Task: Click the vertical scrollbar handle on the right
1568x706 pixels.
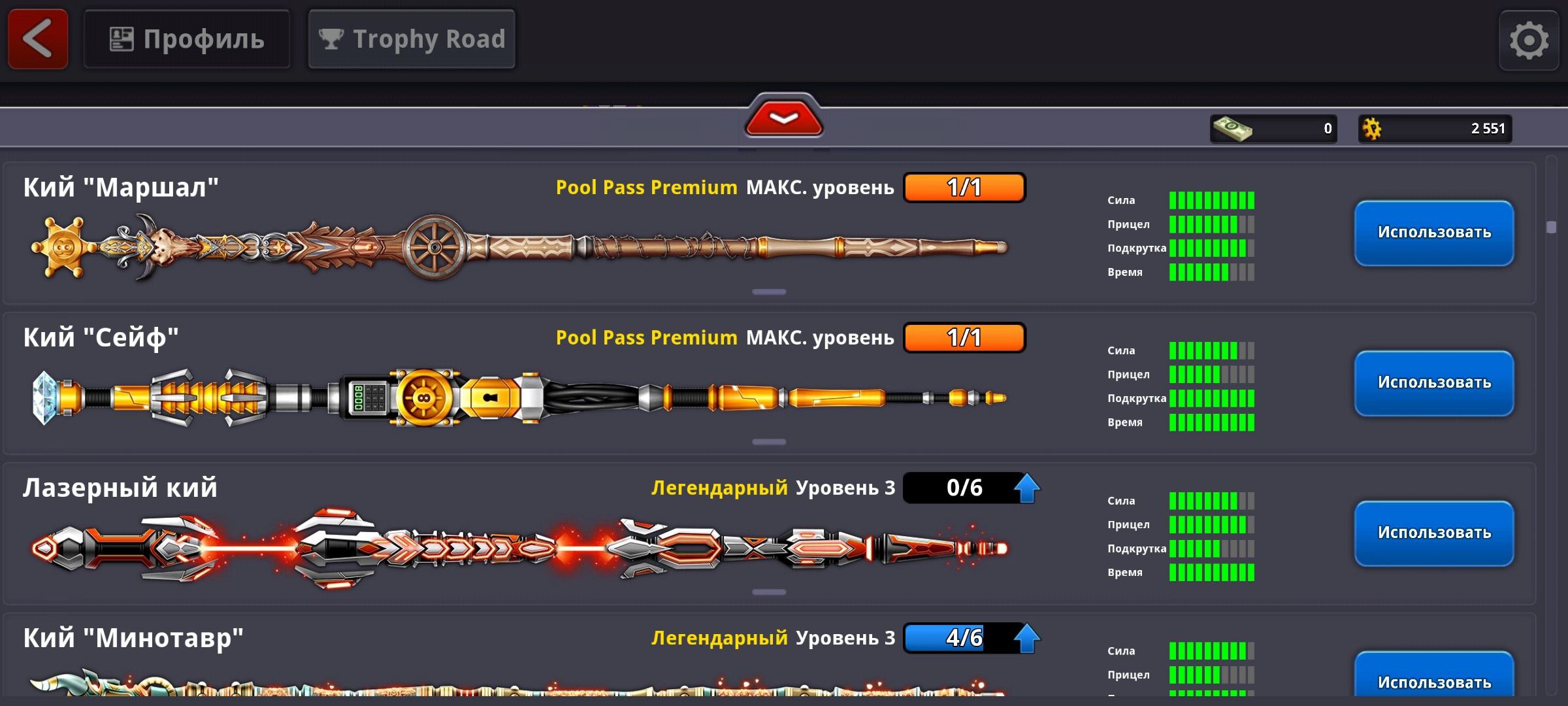Action: 1552,227
